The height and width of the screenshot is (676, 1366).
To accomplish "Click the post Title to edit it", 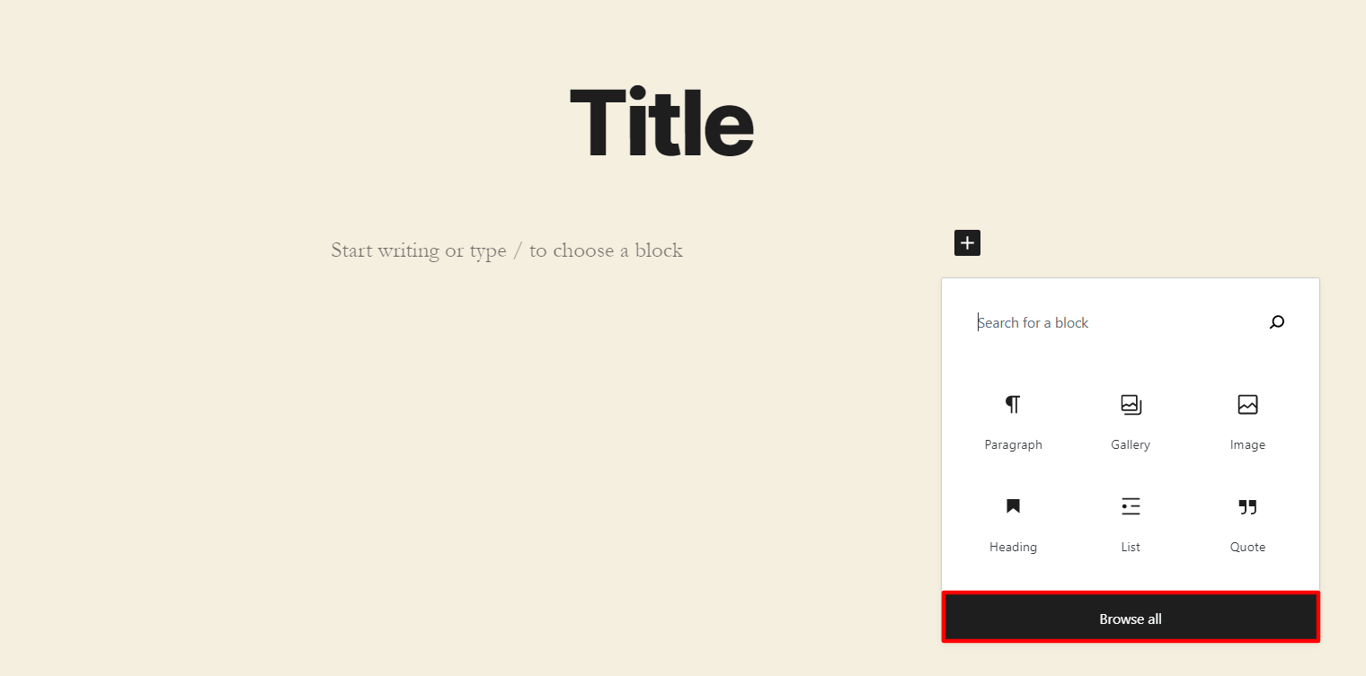I will point(662,120).
